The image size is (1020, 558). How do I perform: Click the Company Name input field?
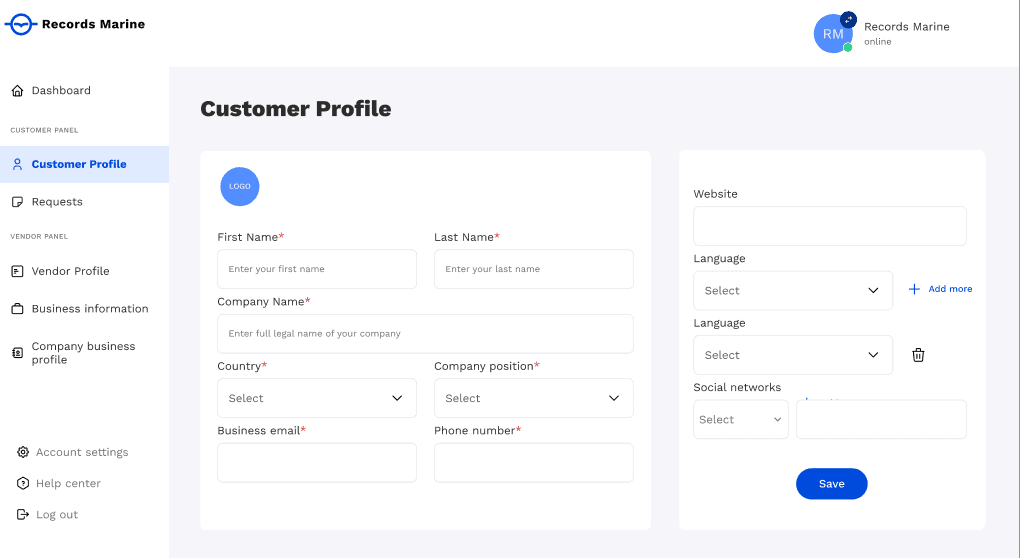(425, 334)
